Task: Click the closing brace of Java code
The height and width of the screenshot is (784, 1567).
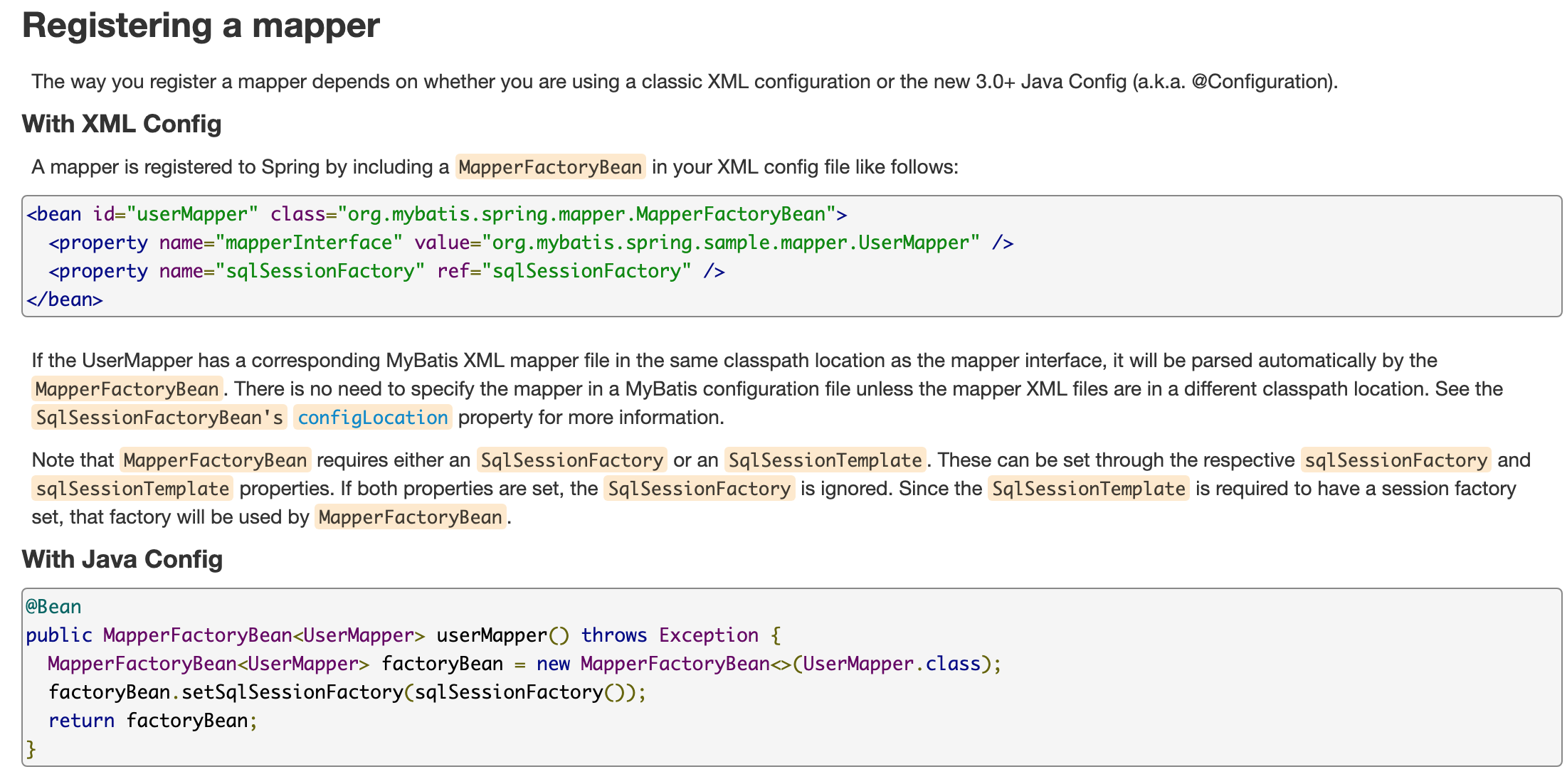Action: point(31,749)
